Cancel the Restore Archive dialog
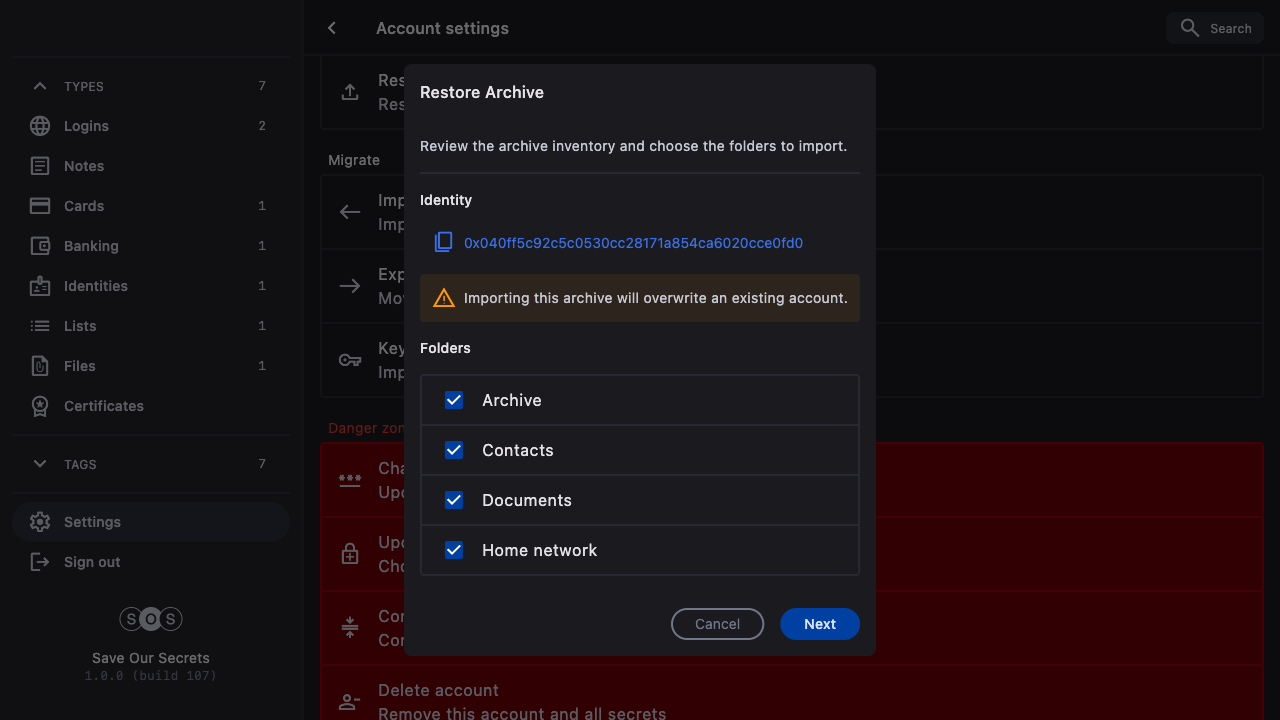The width and height of the screenshot is (1280, 720). (x=717, y=624)
